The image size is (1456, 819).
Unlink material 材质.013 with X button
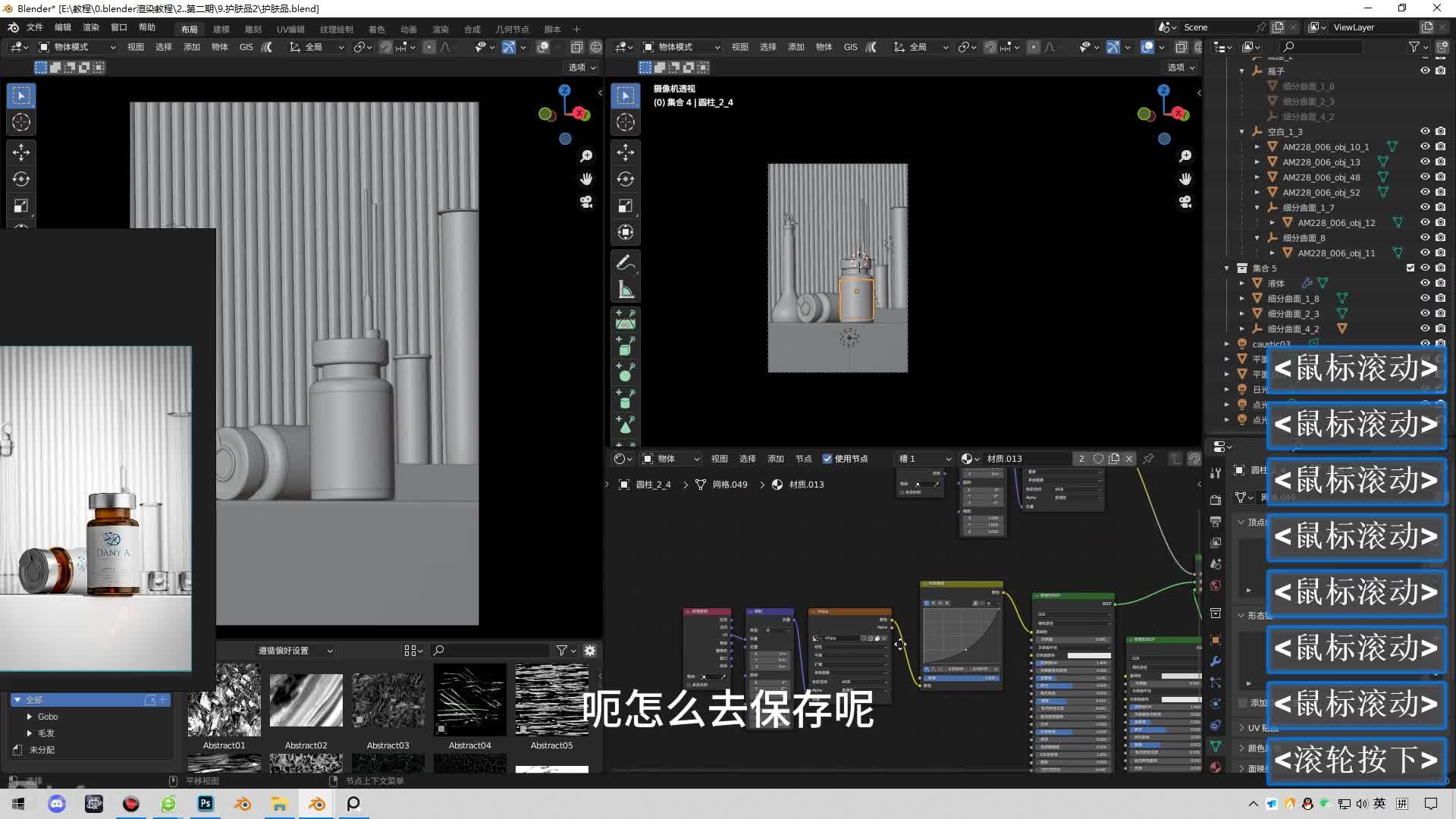pyautogui.click(x=1129, y=459)
